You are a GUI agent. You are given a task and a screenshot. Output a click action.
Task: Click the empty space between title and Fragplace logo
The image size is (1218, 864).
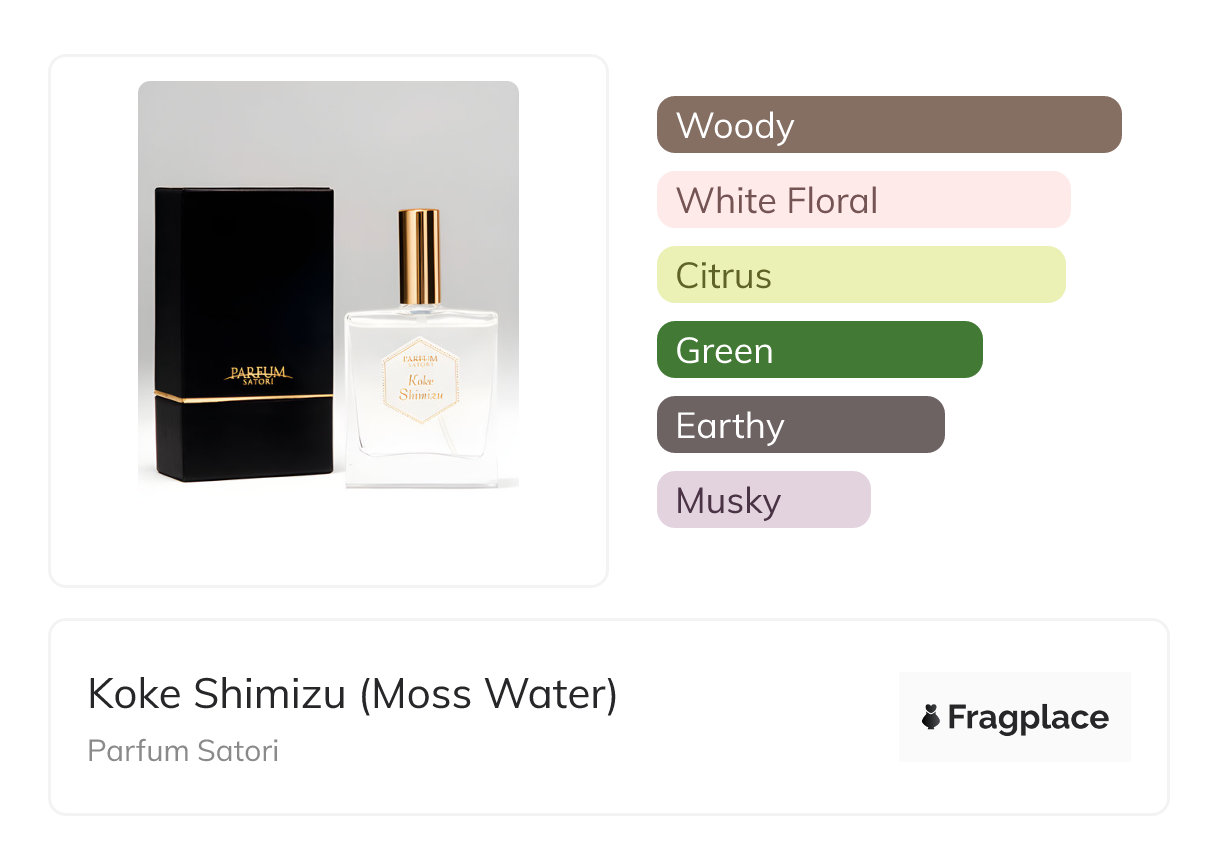click(x=760, y=717)
